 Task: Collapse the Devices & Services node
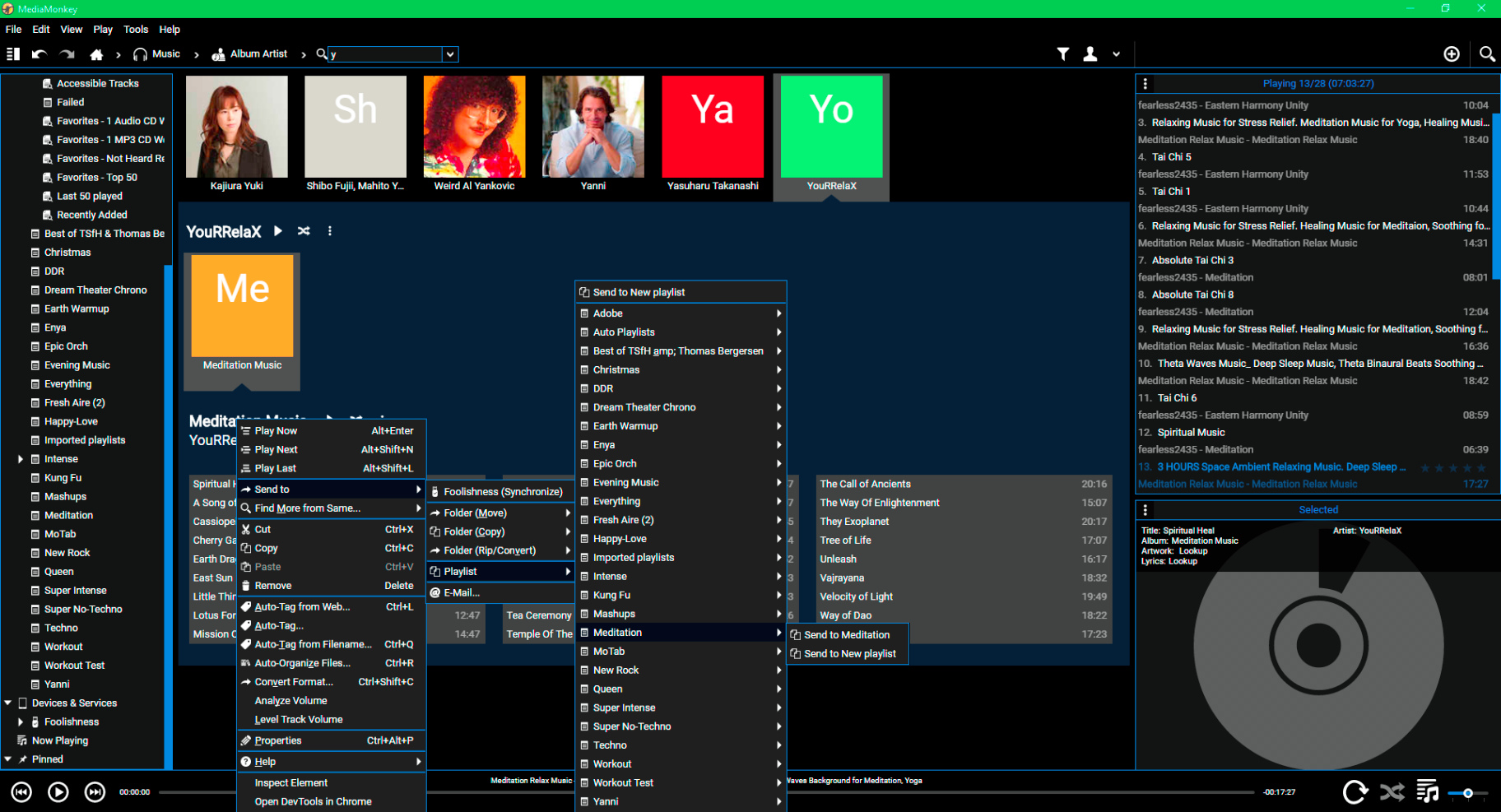8,703
